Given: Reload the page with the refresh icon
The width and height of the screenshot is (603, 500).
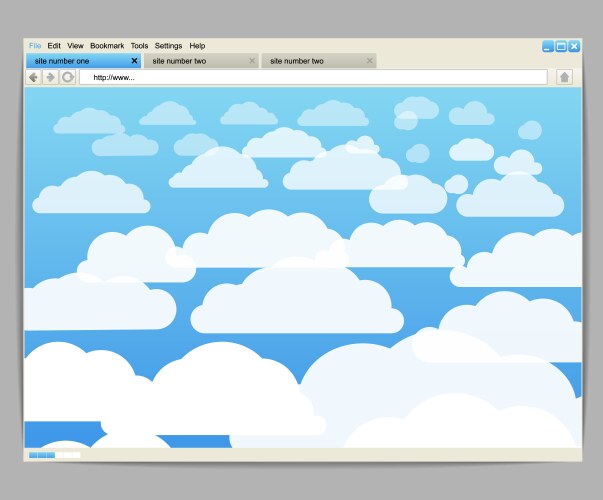Looking at the screenshot, I should click(68, 77).
